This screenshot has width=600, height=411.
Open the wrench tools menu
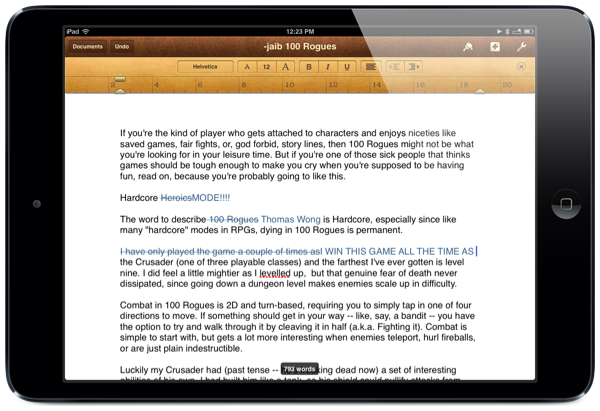[x=521, y=47]
